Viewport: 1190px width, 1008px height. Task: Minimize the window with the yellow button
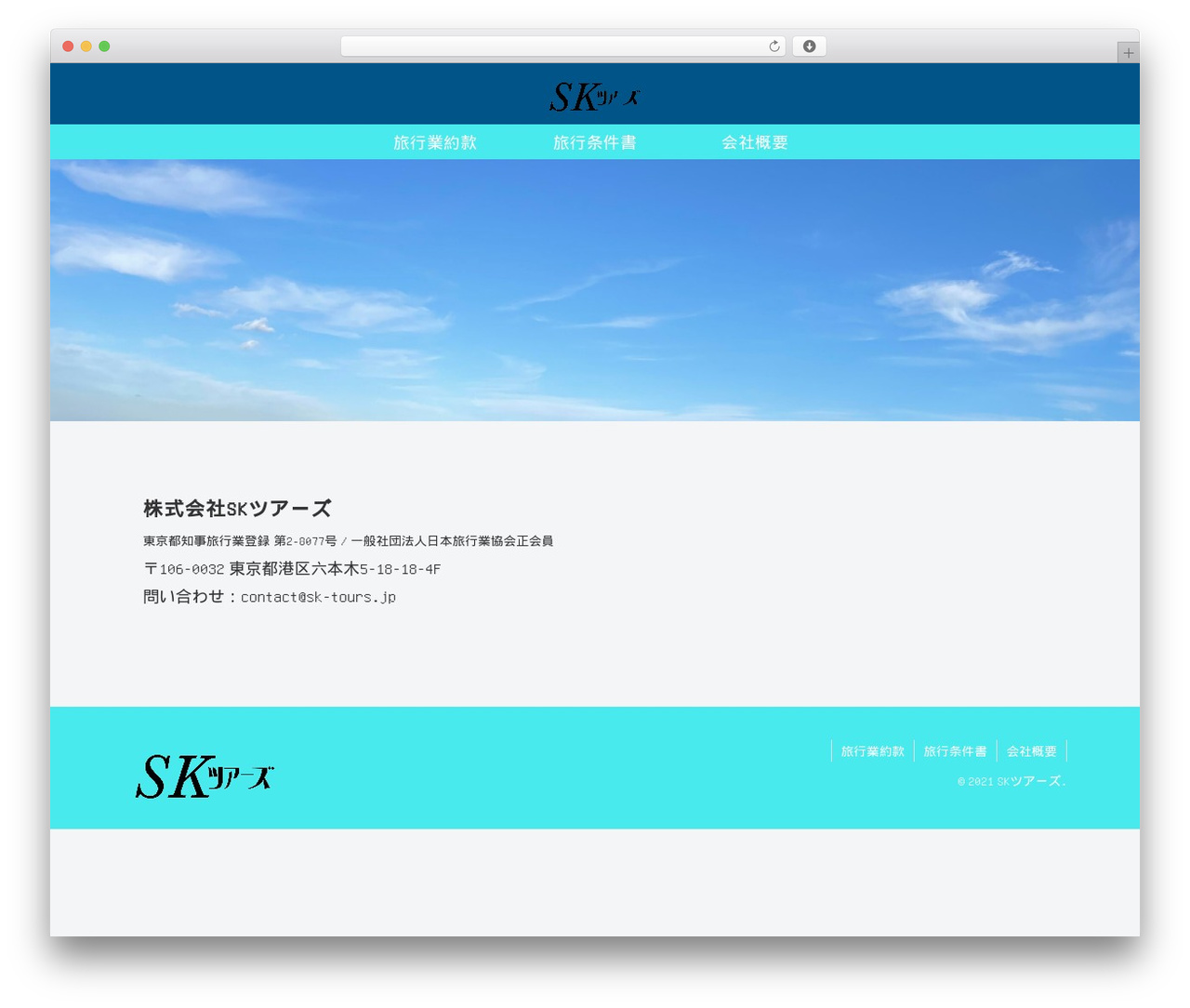86,46
